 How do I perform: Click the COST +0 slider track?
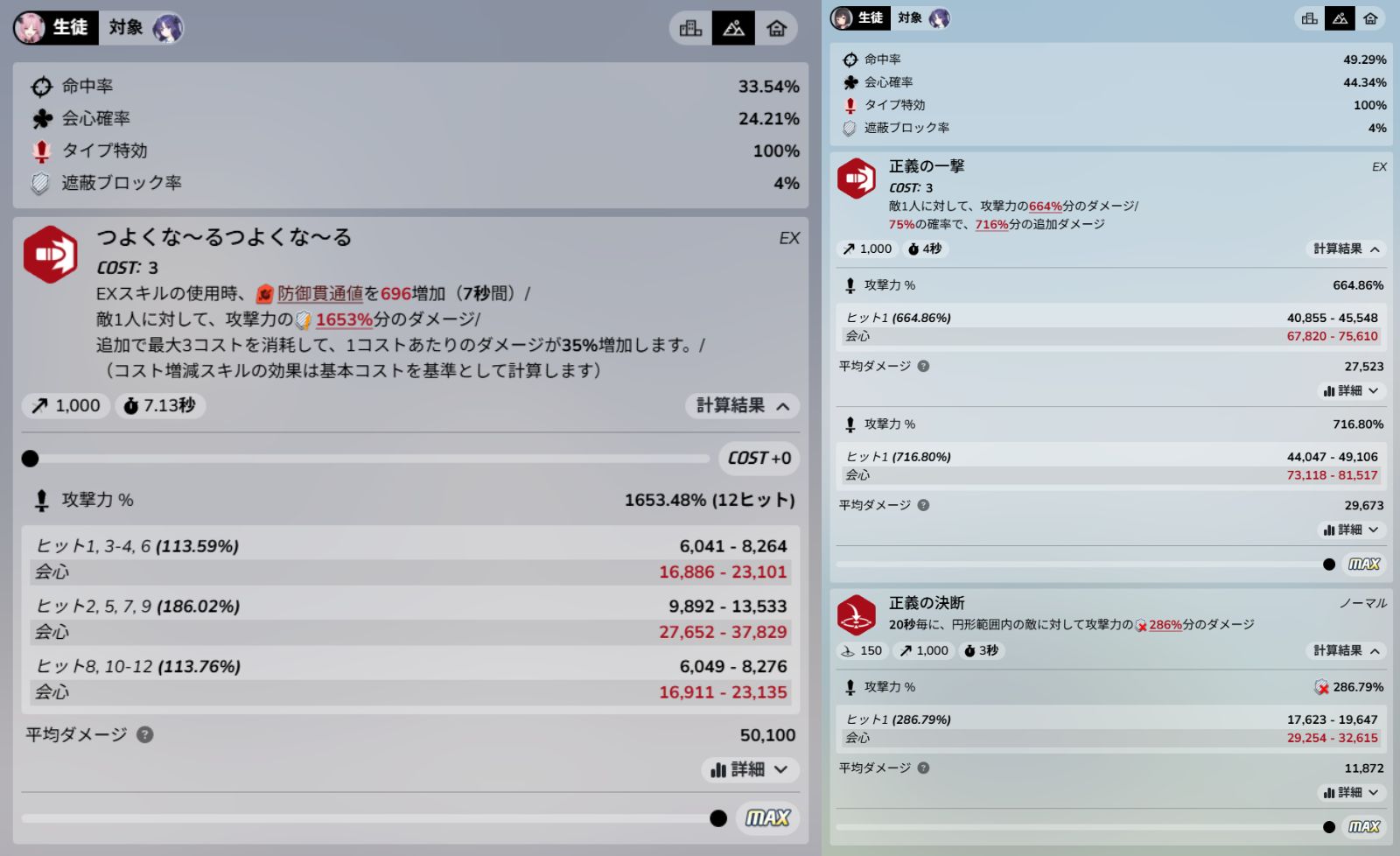pyautogui.click(x=366, y=458)
